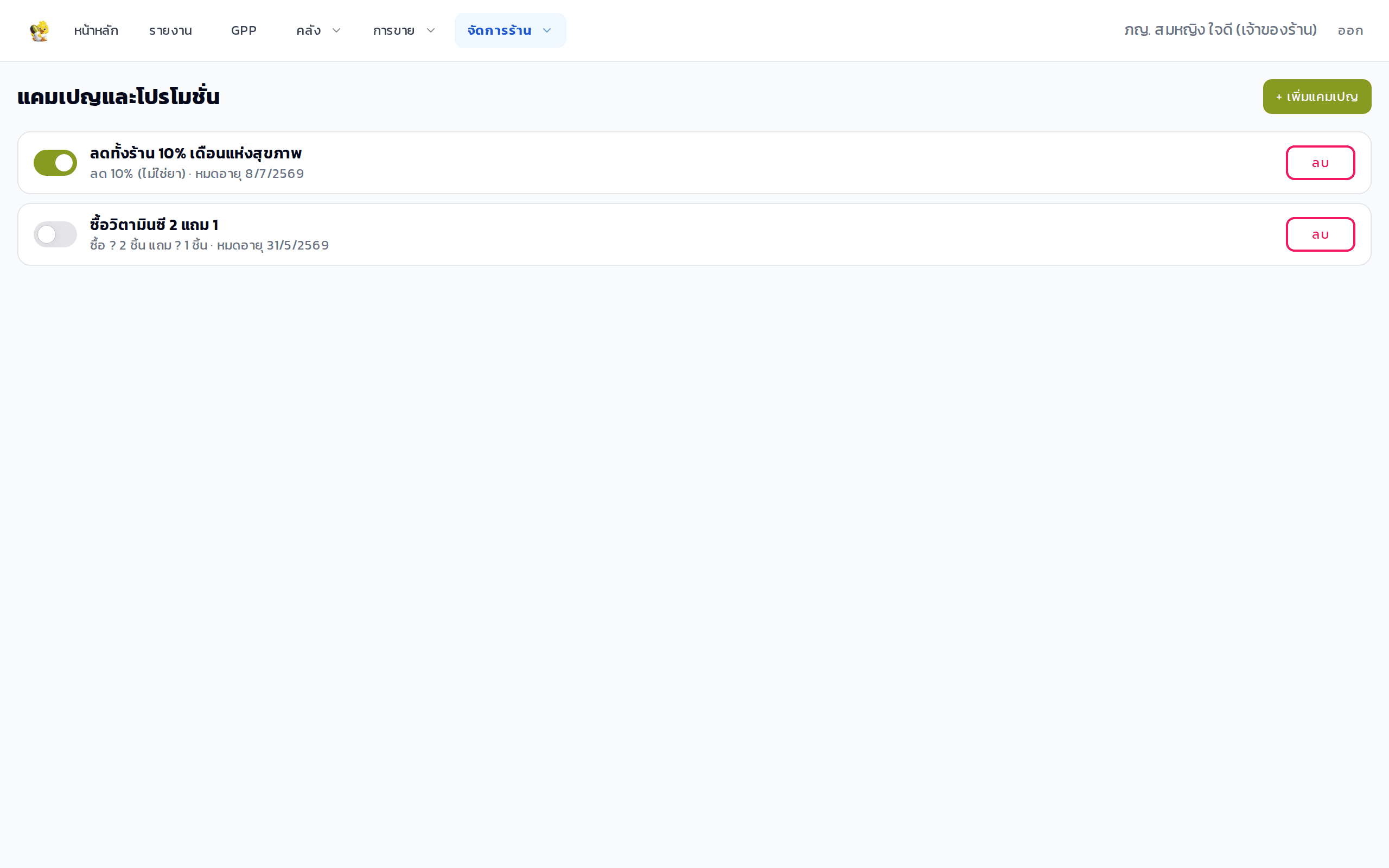
Task: Click the title ลดทั้งร้าน 10% เดือนแห่งสุขภาพ
Action: pos(196,154)
